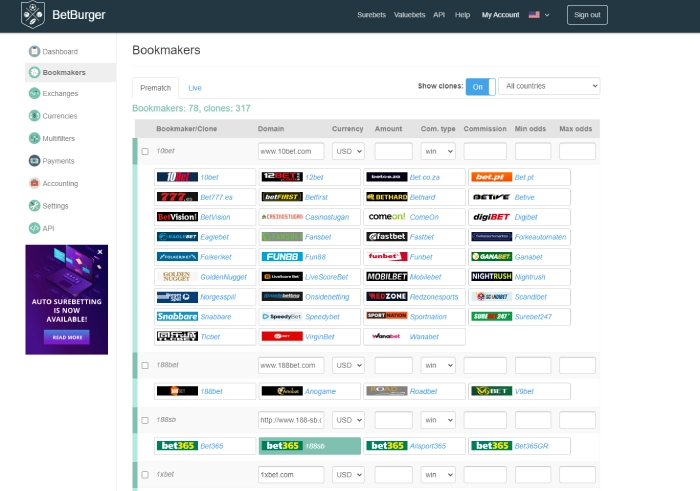Image resolution: width=700 pixels, height=491 pixels.
Task: Enable the 188bet bookmaker checkbox
Action: 145,365
